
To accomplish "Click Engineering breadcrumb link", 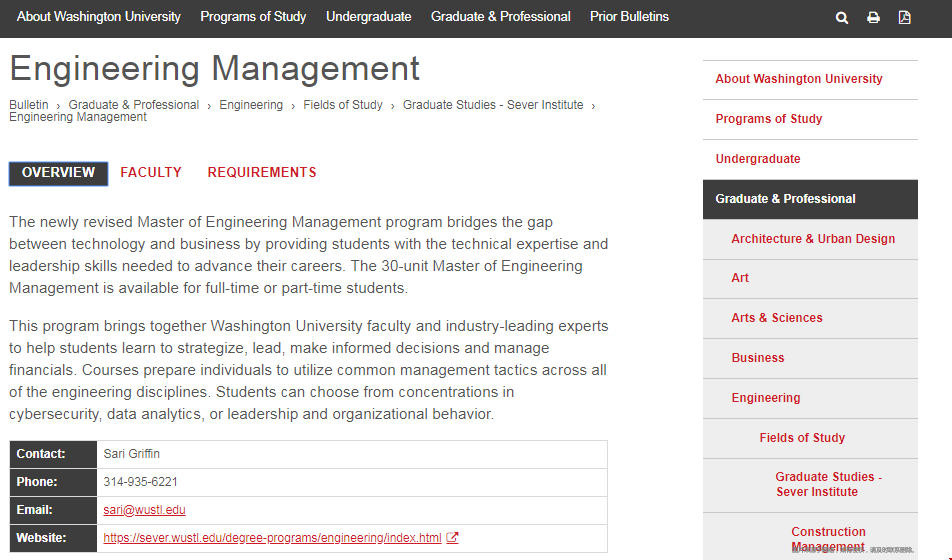I will click(251, 104).
